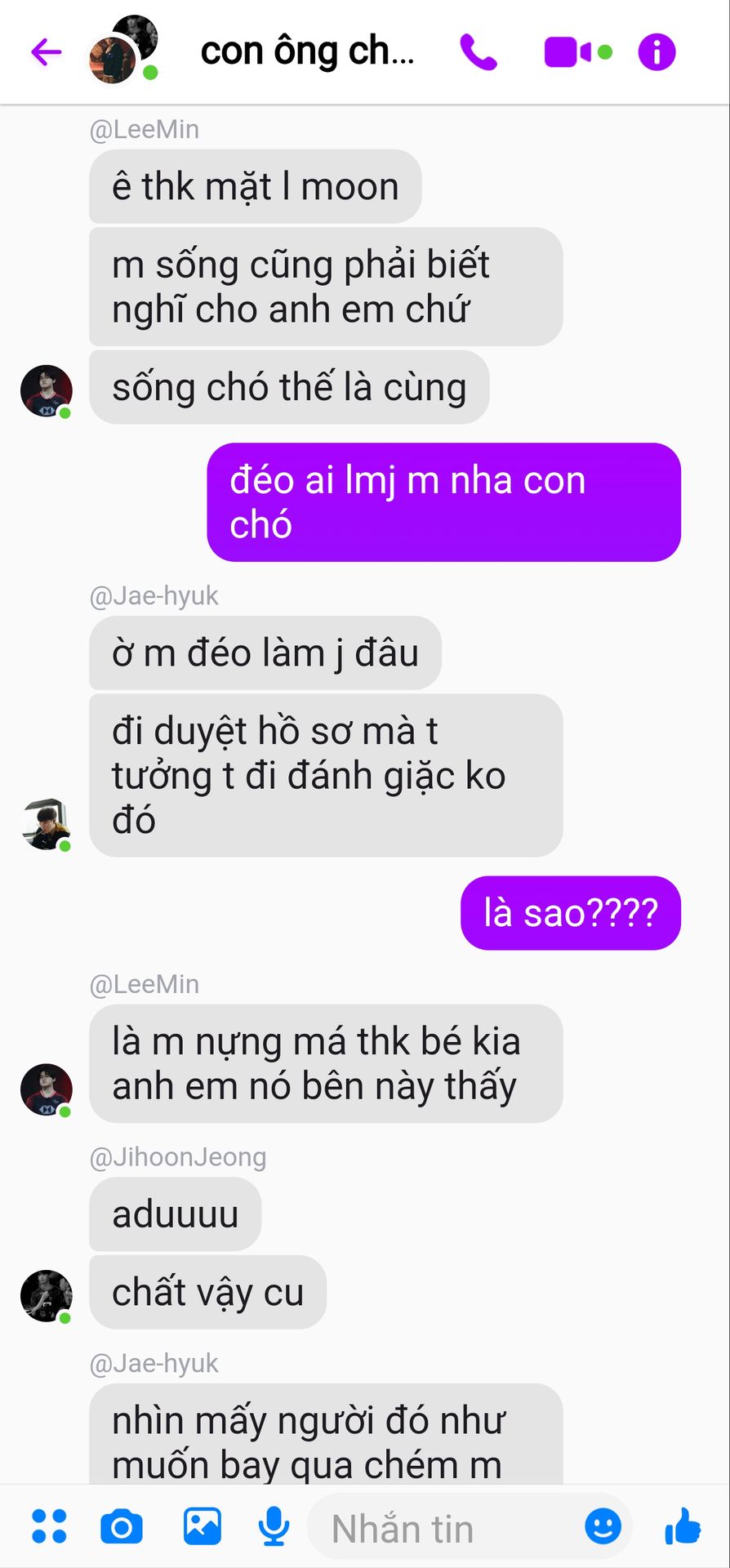Tap JihoonJeong's avatar beside chất vậy cu

[47, 1296]
